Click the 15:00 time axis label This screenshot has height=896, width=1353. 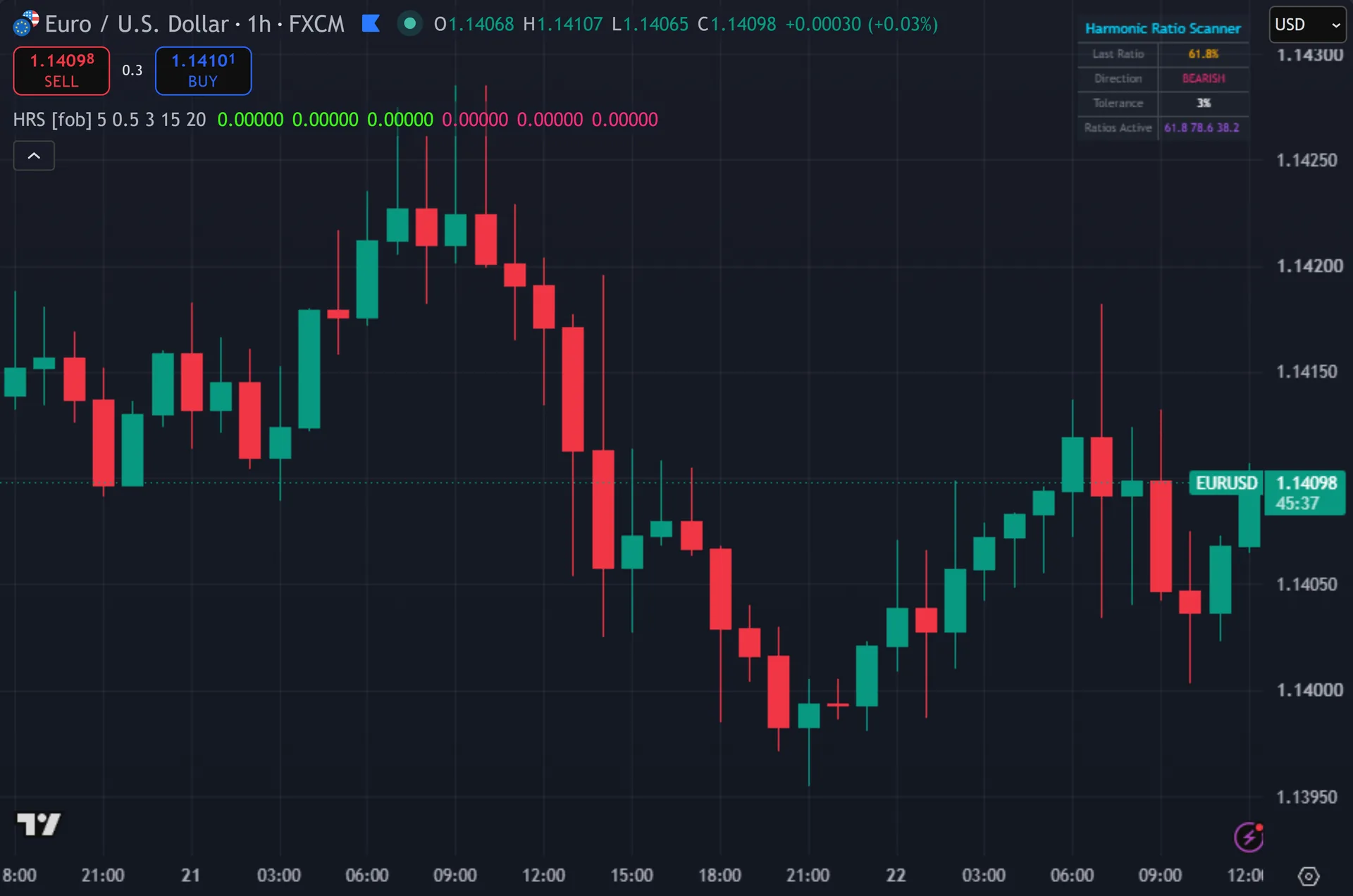point(631,876)
